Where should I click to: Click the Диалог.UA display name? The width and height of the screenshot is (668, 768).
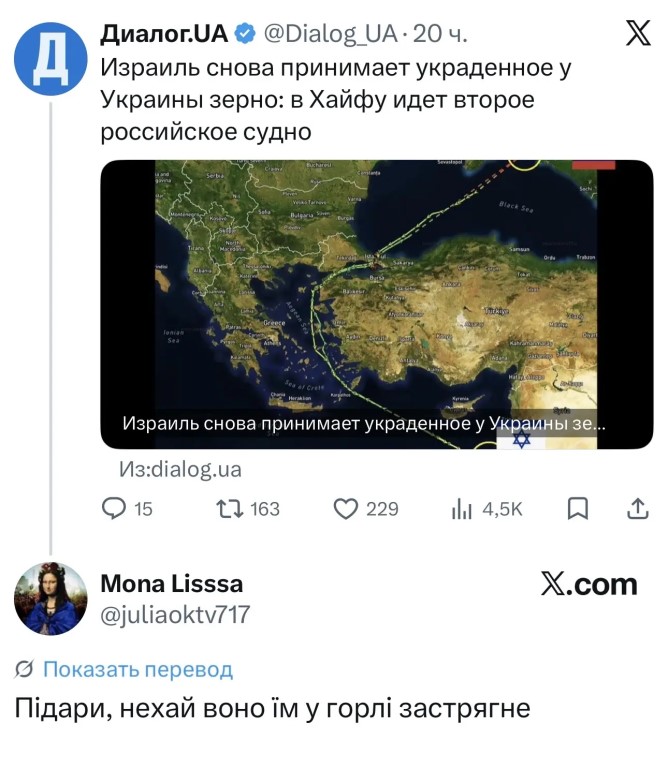click(x=164, y=34)
